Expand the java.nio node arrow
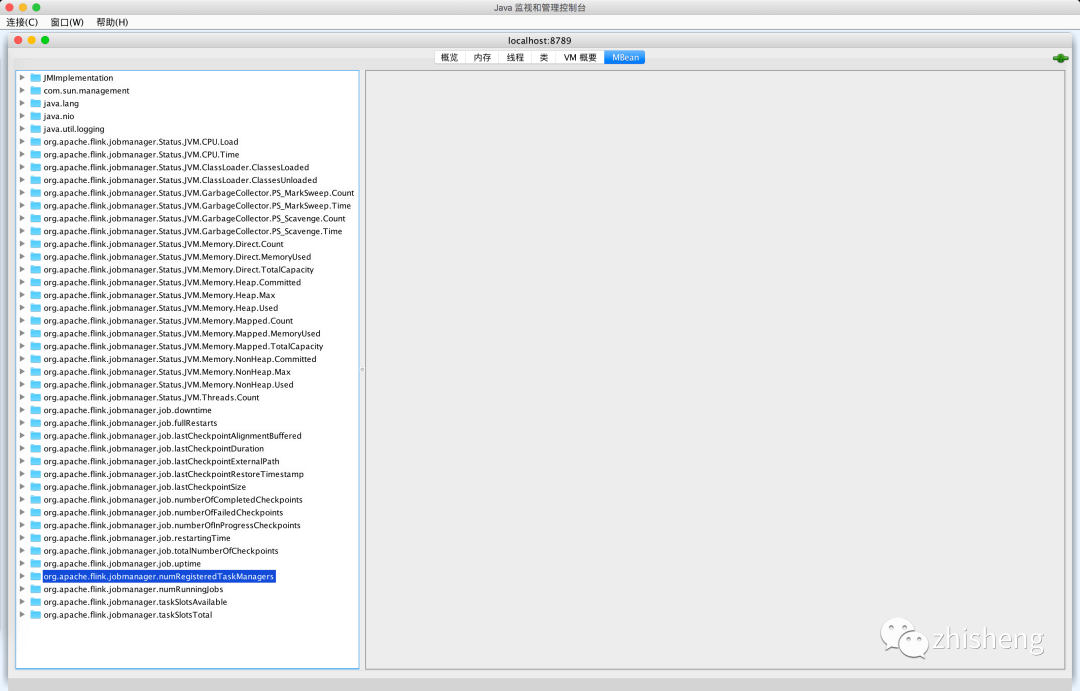 pyautogui.click(x=22, y=116)
